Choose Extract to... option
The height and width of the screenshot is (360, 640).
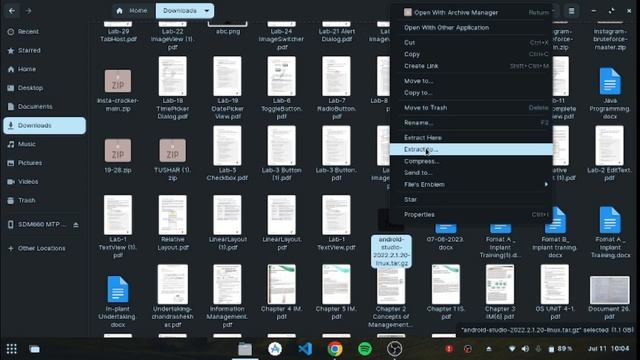(x=471, y=149)
